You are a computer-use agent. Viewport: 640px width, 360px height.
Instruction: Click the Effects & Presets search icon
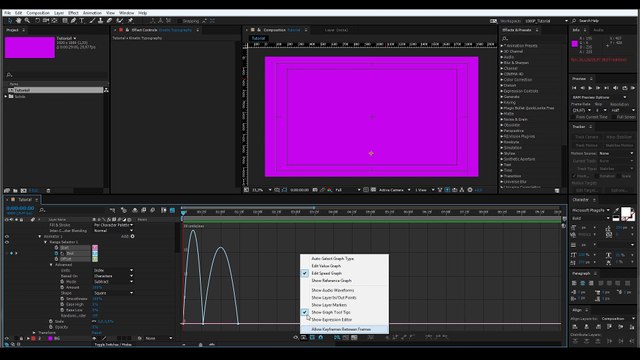[505, 39]
